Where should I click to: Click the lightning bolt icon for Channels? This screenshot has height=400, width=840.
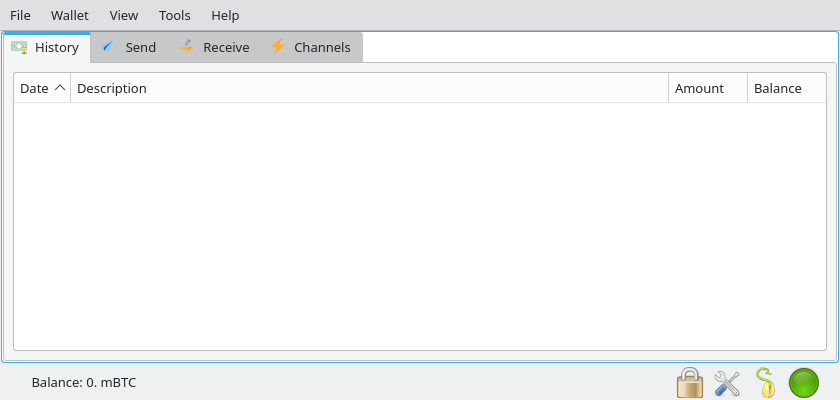coord(278,47)
